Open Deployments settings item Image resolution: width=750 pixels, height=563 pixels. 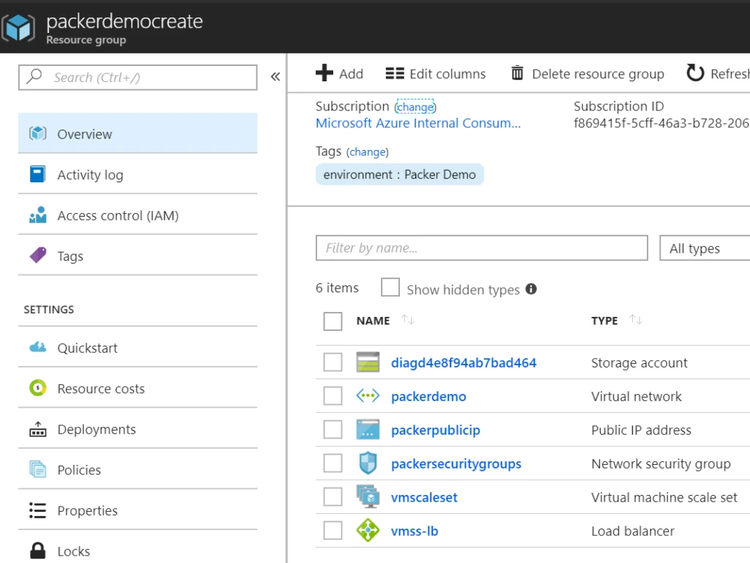point(138,429)
